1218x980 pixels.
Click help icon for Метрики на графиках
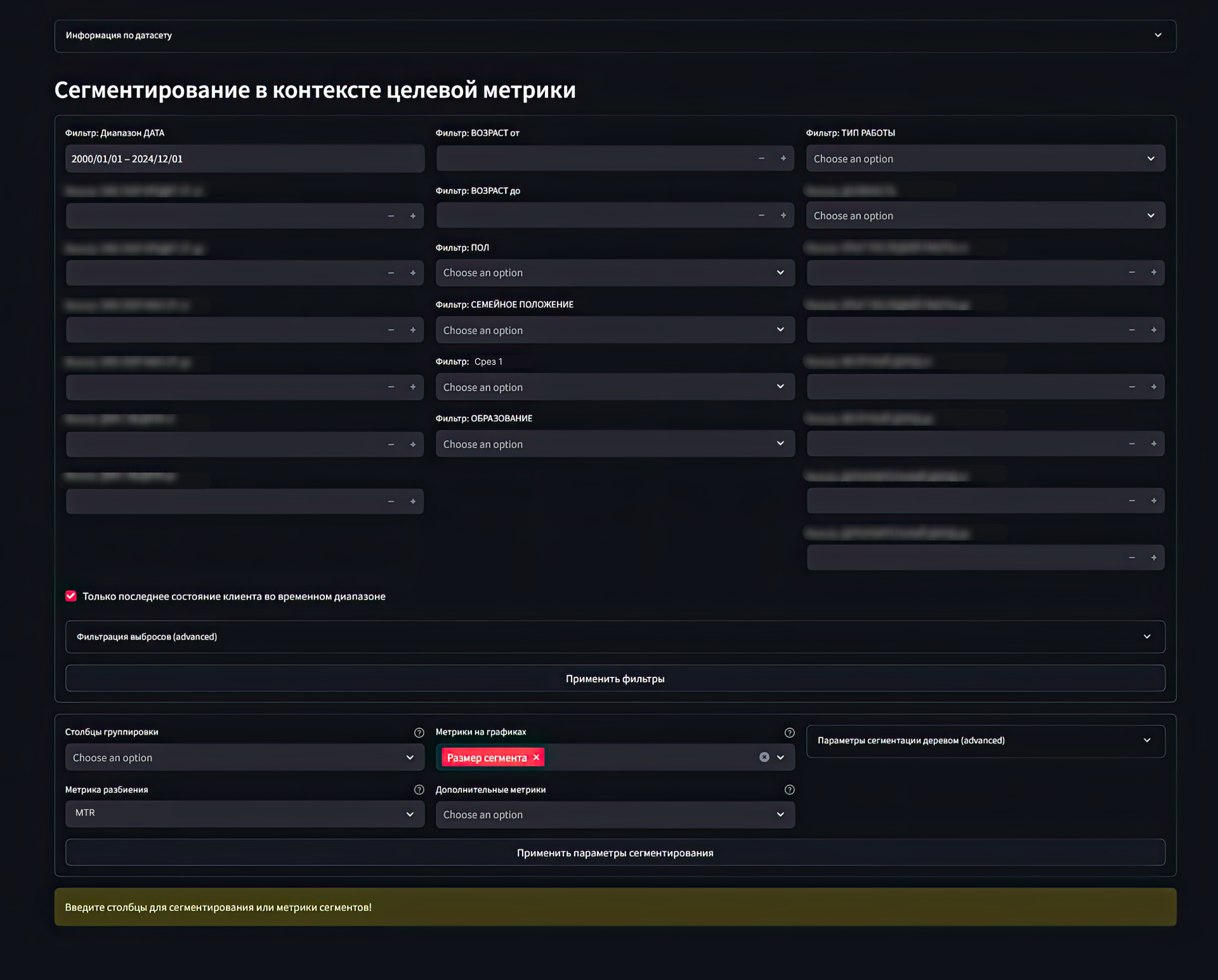click(x=789, y=733)
